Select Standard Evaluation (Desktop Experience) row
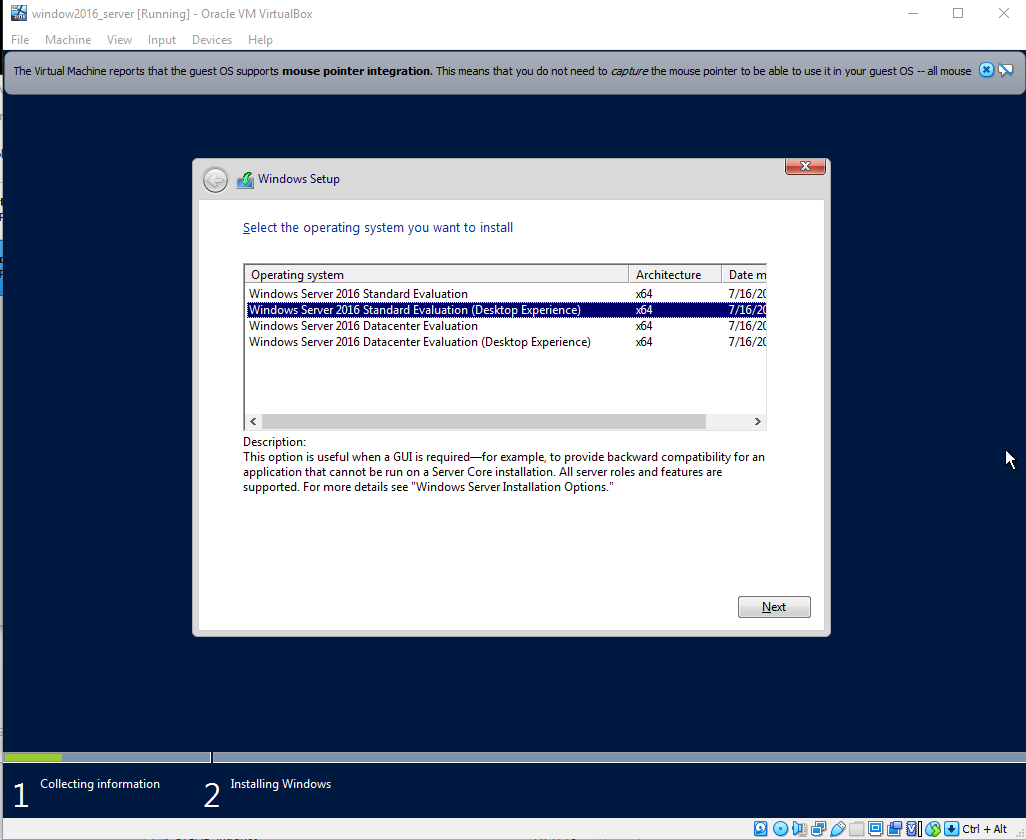 click(x=506, y=310)
